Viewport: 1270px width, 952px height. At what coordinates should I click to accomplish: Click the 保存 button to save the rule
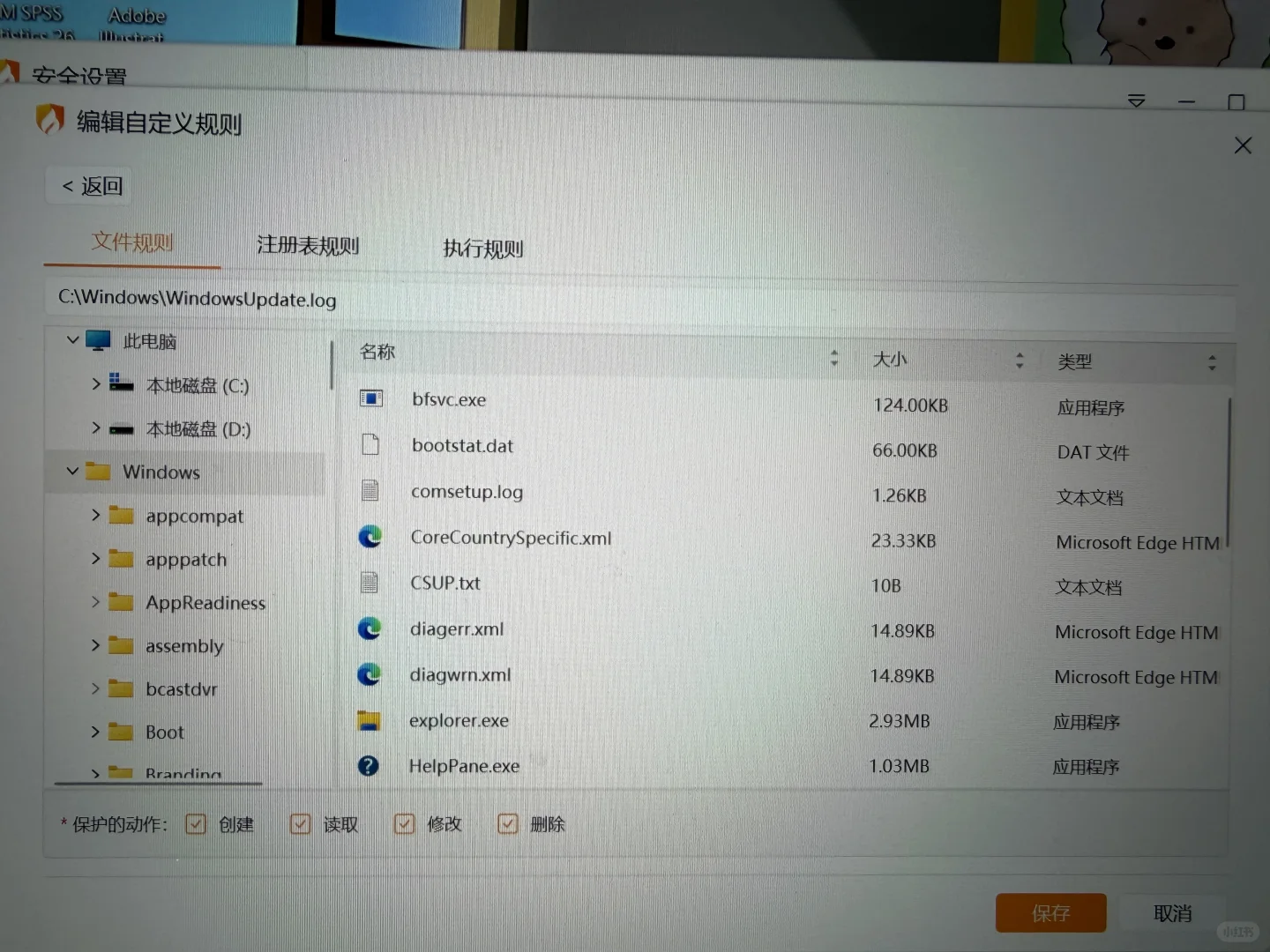click(x=1050, y=912)
